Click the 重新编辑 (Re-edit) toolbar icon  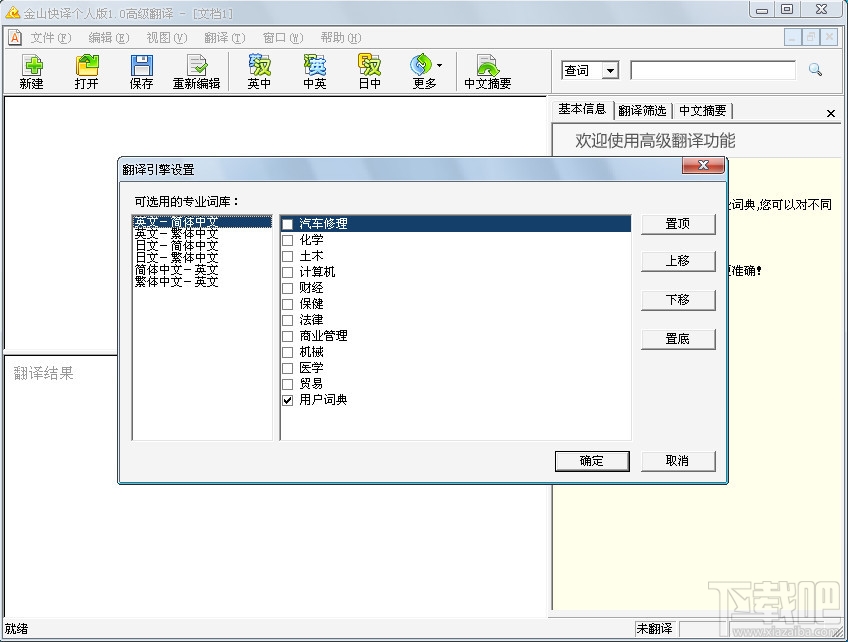click(x=196, y=71)
